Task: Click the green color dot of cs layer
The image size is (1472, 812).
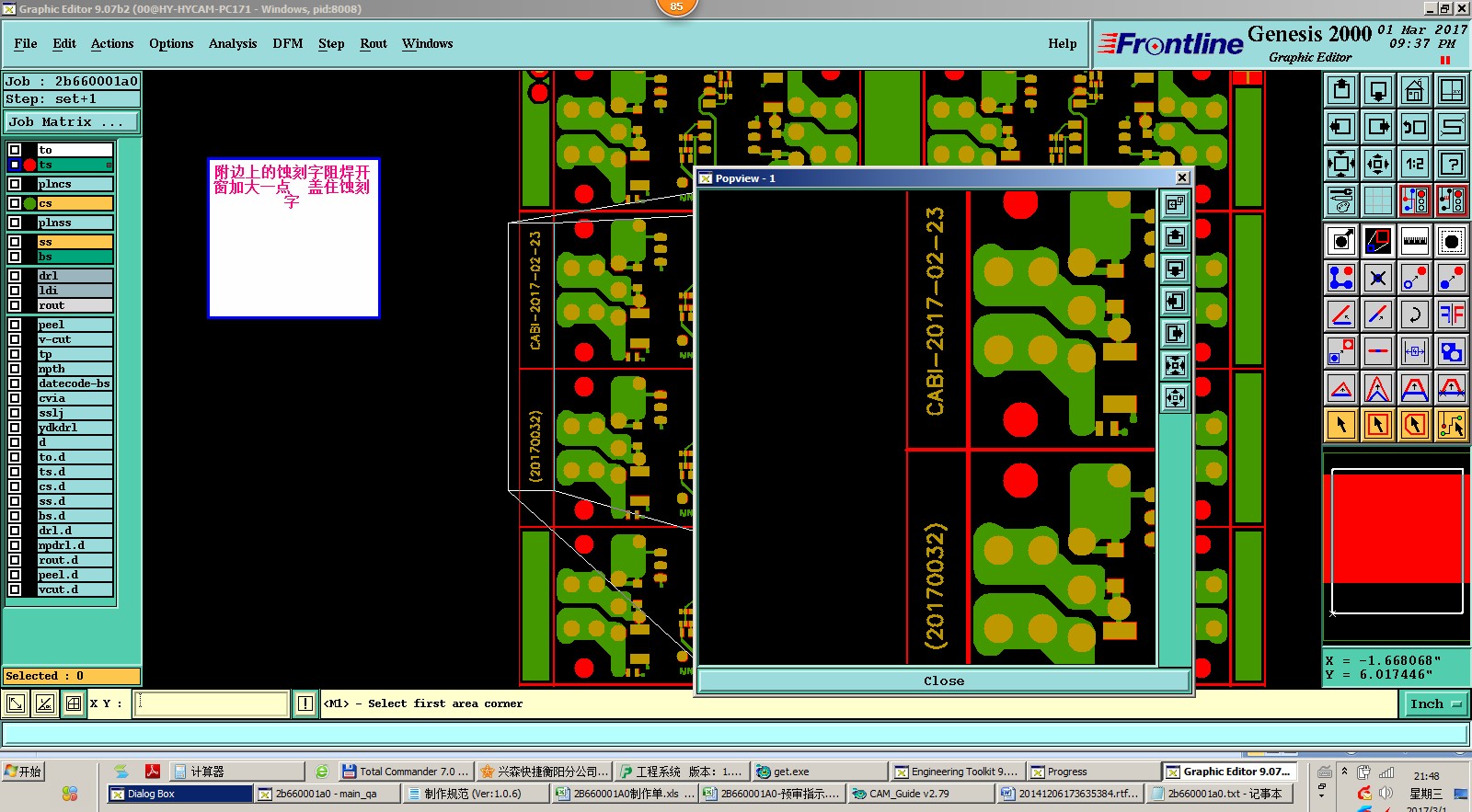Action: pos(29,203)
